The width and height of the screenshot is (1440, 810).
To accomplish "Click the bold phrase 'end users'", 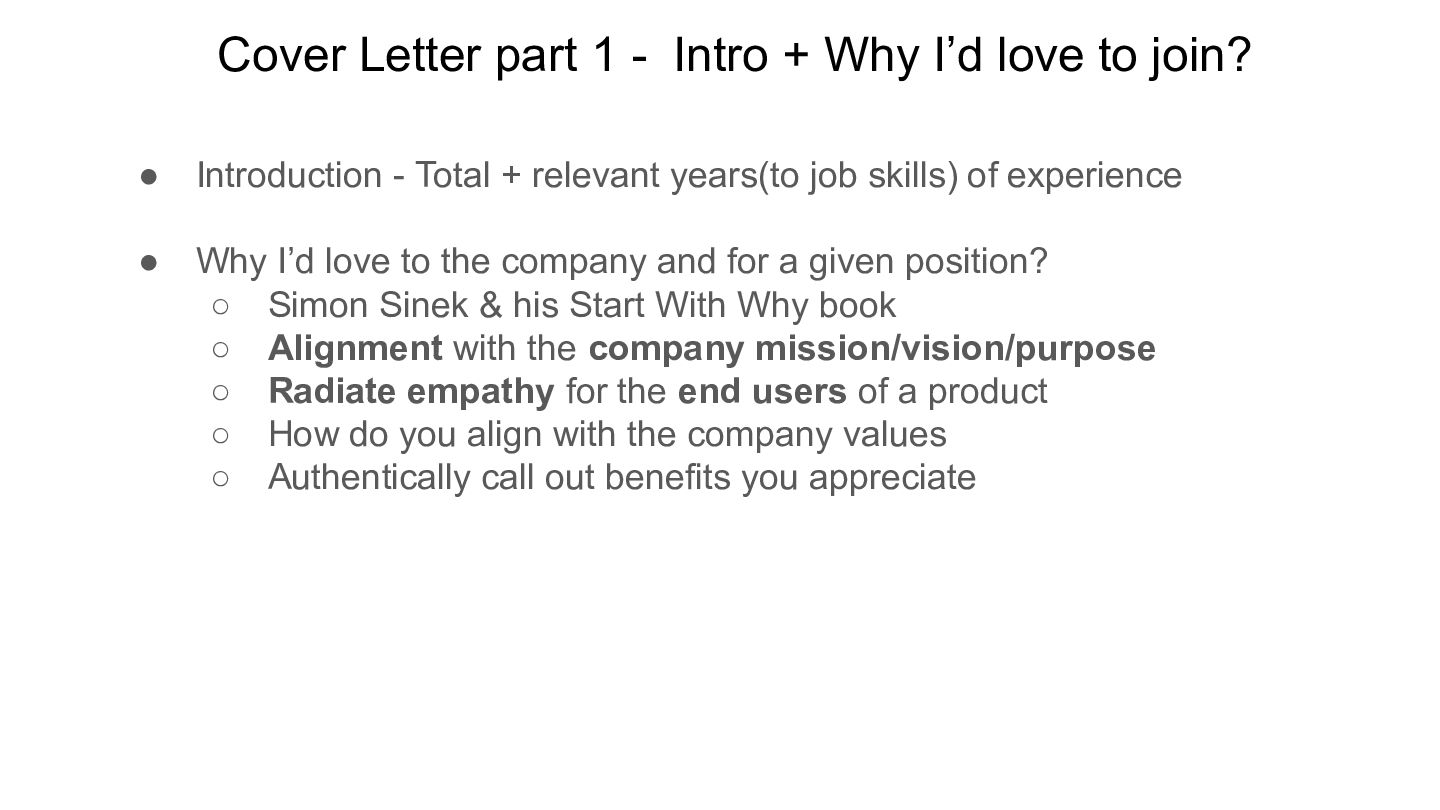I will (761, 391).
